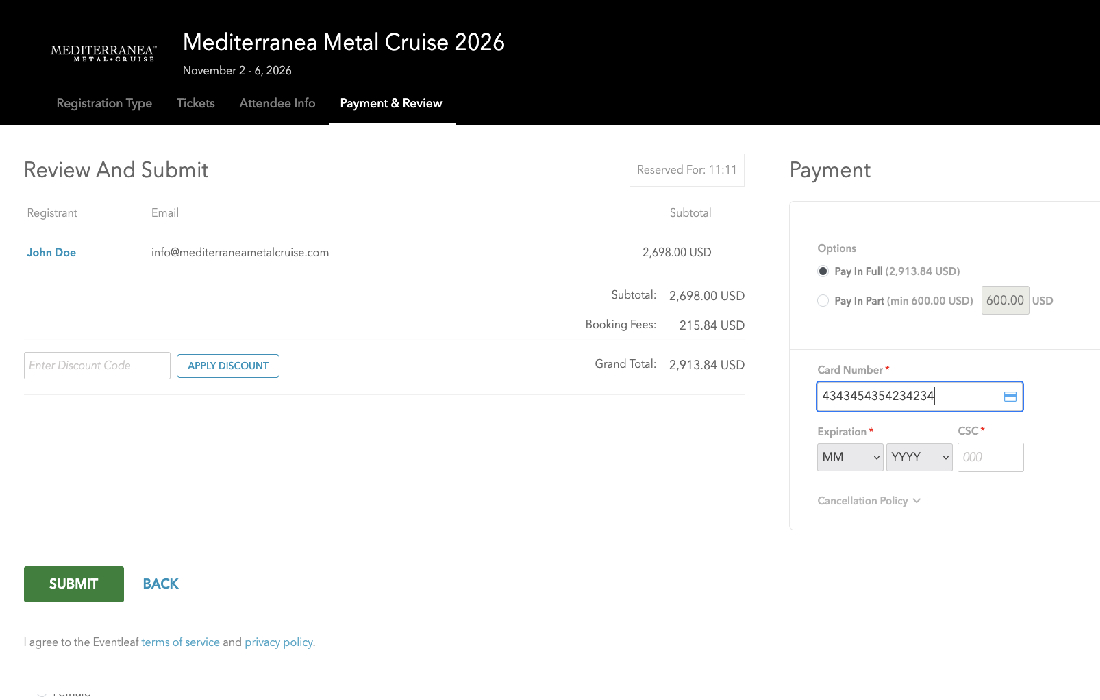This screenshot has width=1100, height=700.
Task: Click the Back link
Action: point(160,584)
